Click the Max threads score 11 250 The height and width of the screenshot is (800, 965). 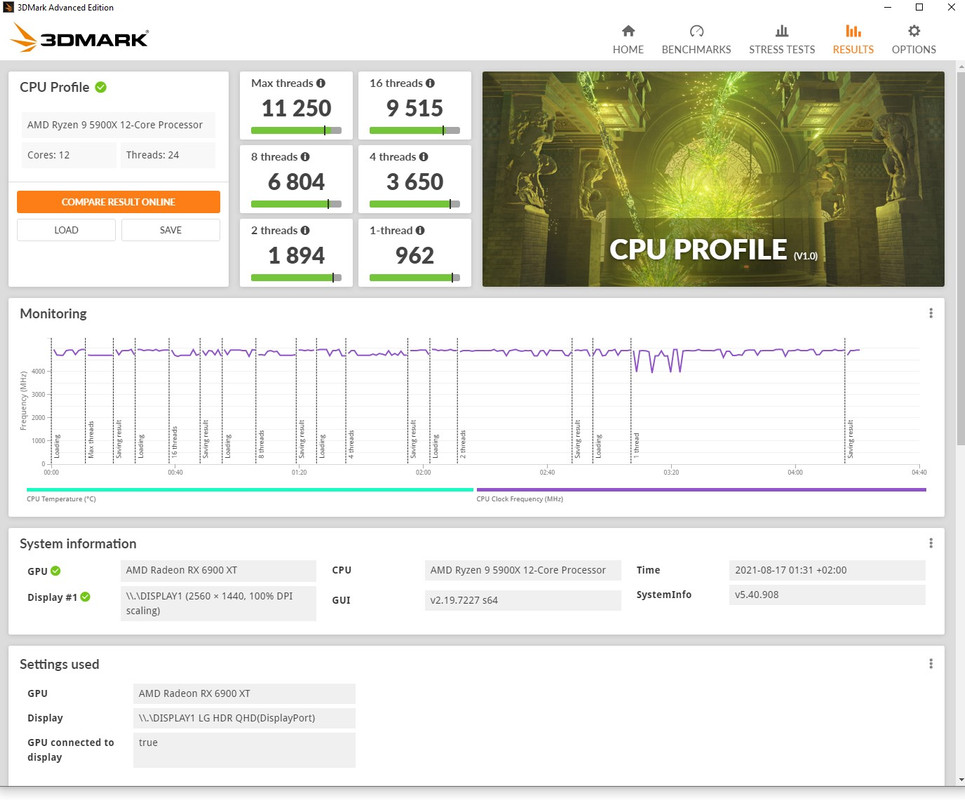[x=296, y=108]
